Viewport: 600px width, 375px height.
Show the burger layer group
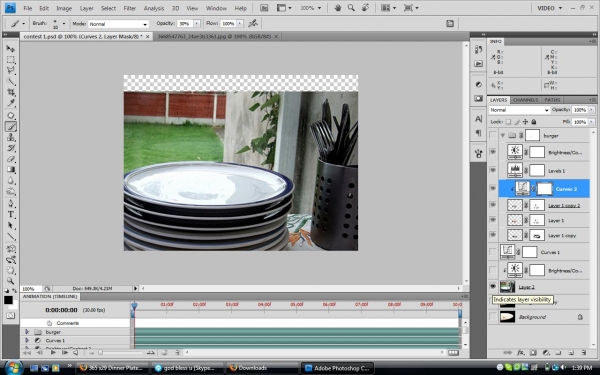tap(493, 135)
